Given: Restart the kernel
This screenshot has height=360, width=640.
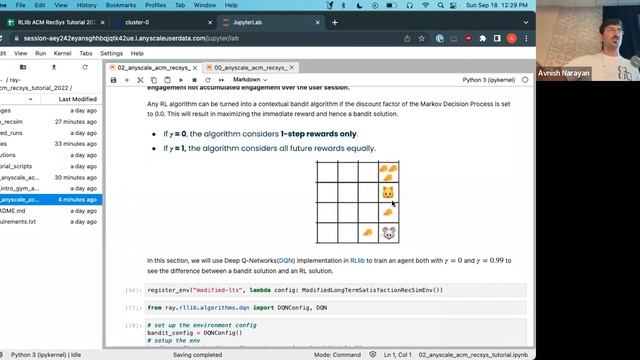Looking at the screenshot, I should point(208,80).
